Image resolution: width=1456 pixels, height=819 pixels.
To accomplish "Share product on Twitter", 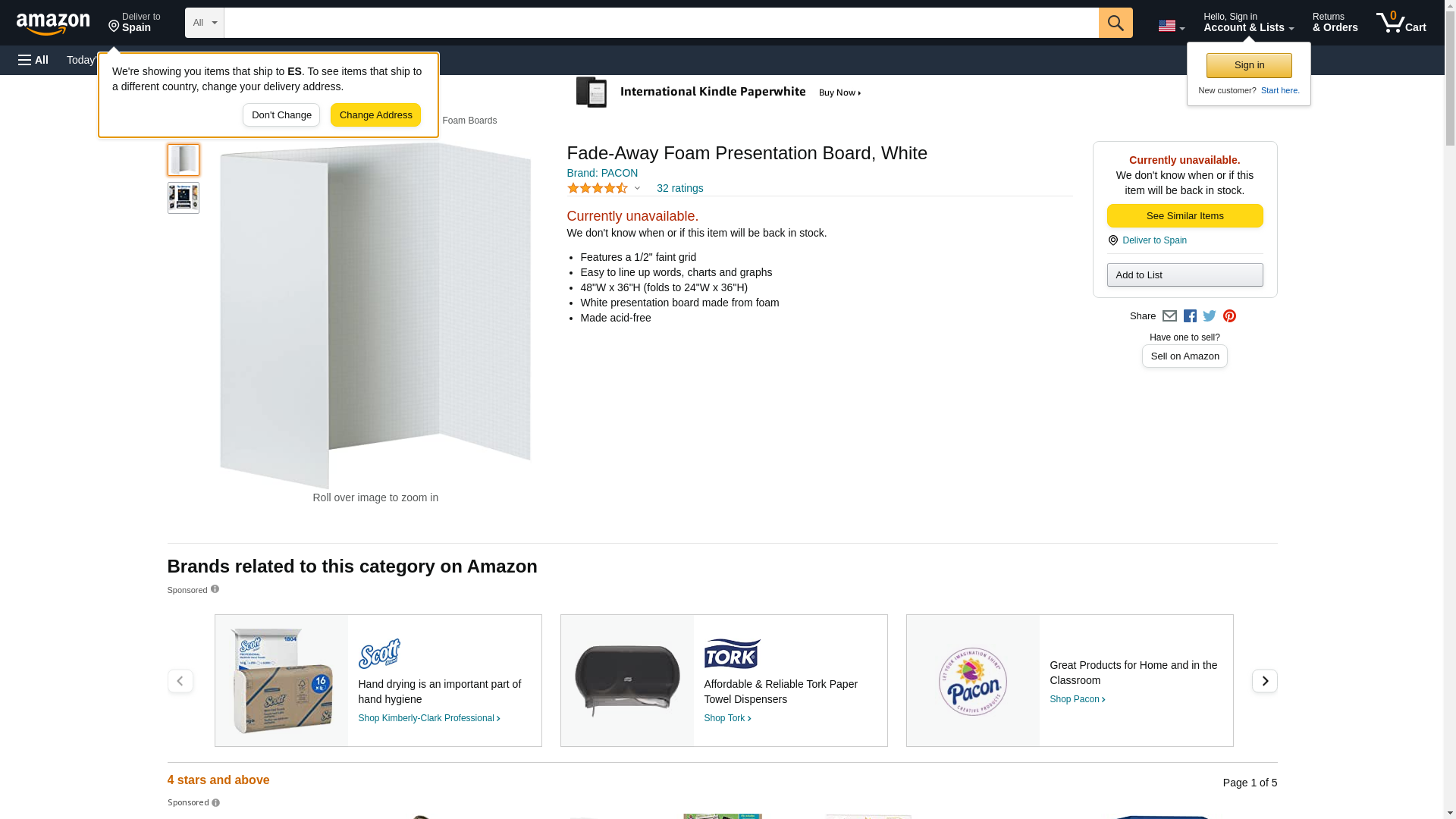I will (1210, 316).
